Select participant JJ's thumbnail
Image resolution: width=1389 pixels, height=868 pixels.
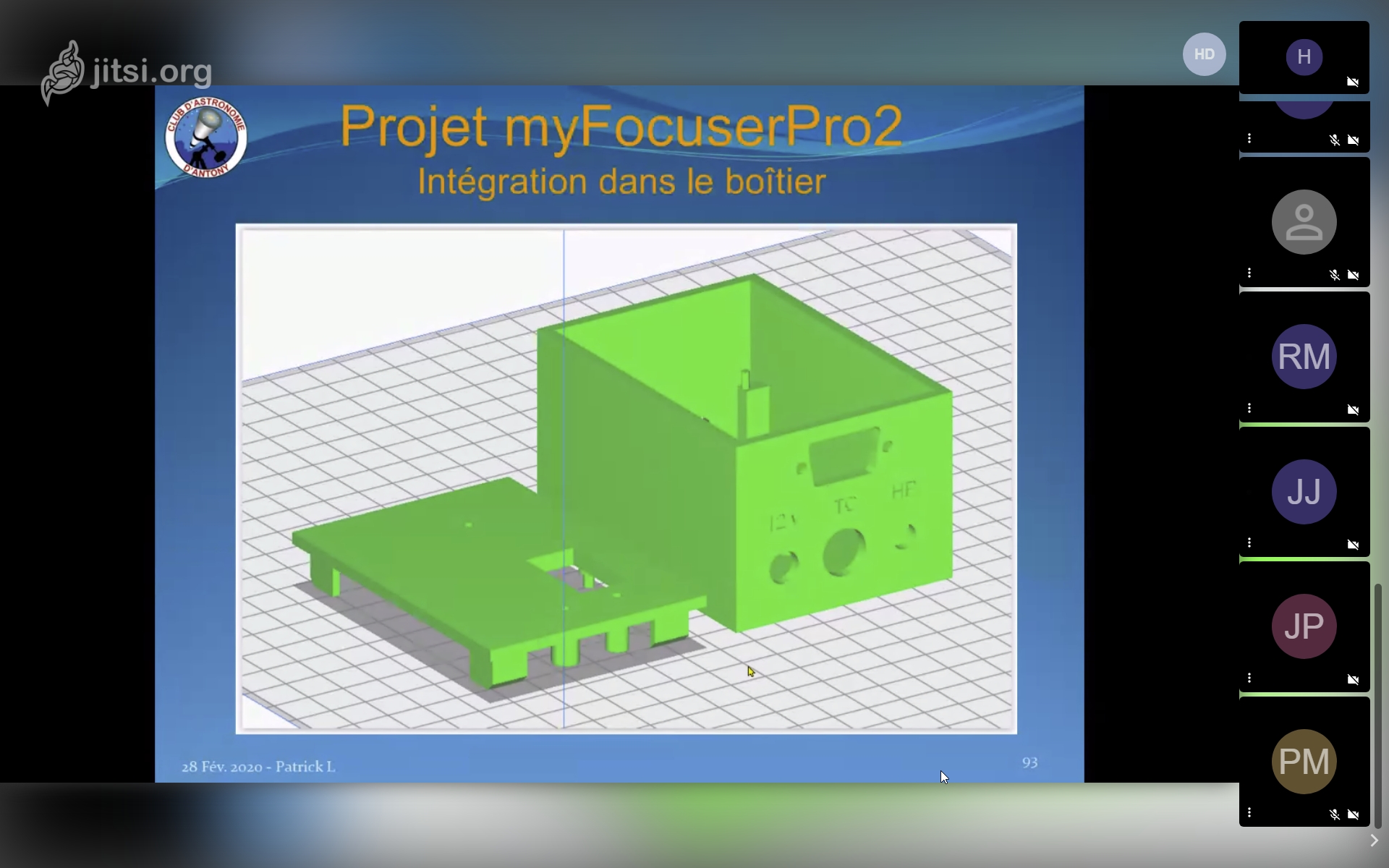pyautogui.click(x=1304, y=492)
